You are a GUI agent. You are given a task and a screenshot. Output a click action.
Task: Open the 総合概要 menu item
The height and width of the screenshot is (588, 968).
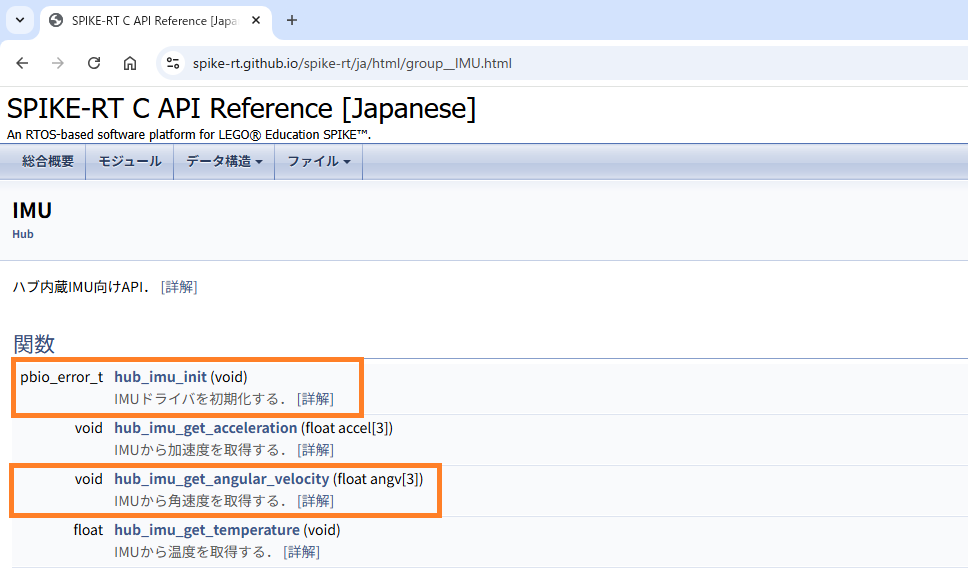(48, 161)
